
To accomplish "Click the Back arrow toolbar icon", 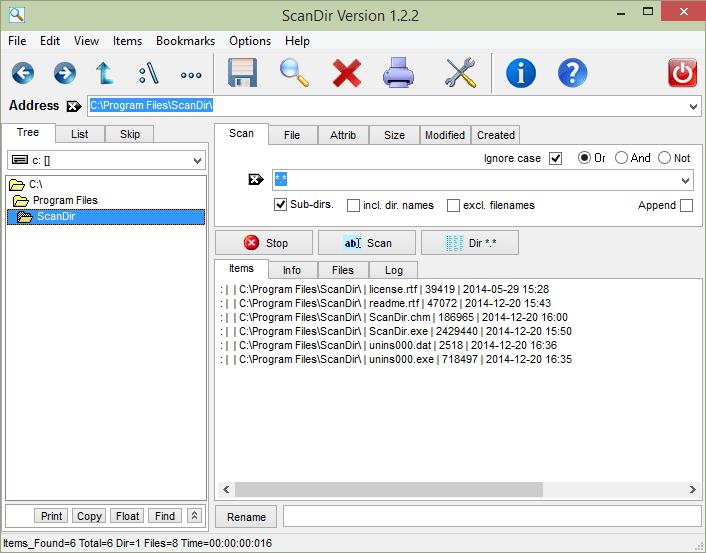I will [23, 73].
